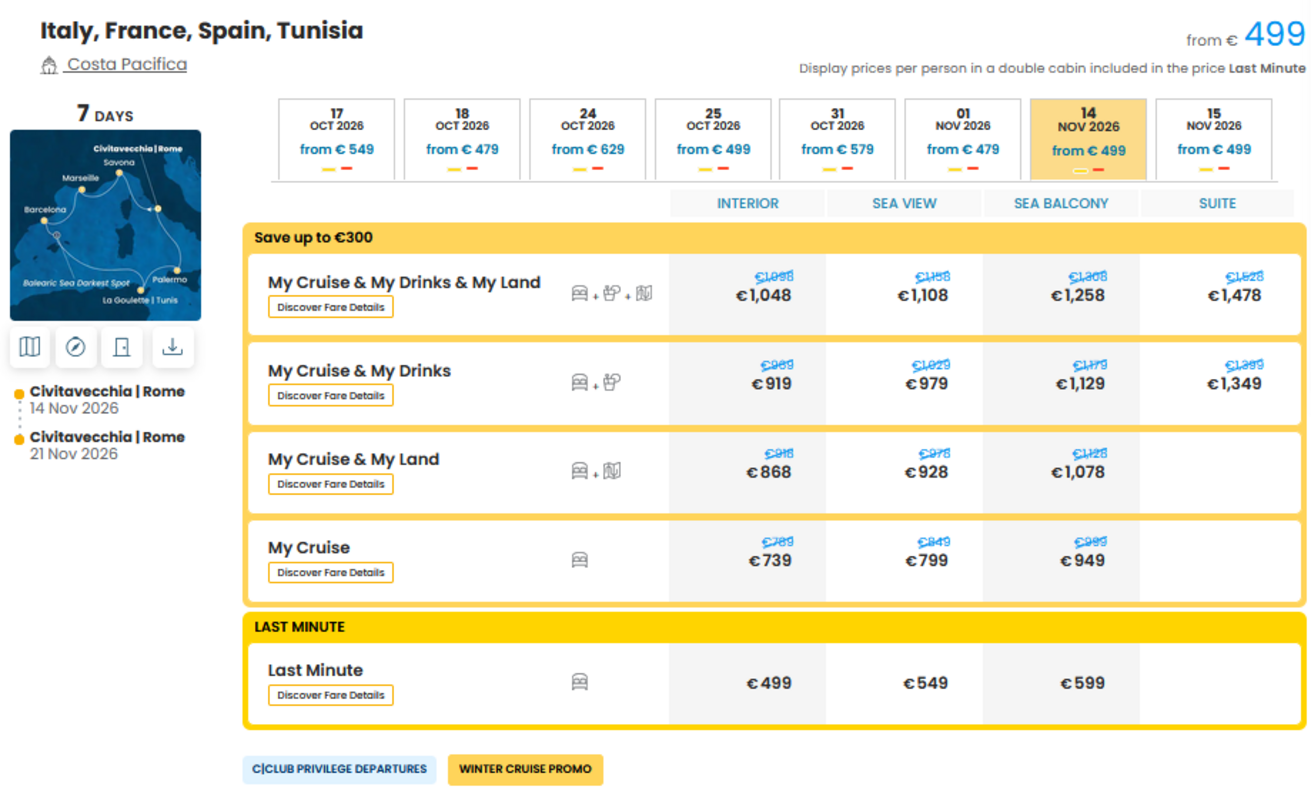Select the 15 Nov 2026 departure tab

click(x=1214, y=139)
